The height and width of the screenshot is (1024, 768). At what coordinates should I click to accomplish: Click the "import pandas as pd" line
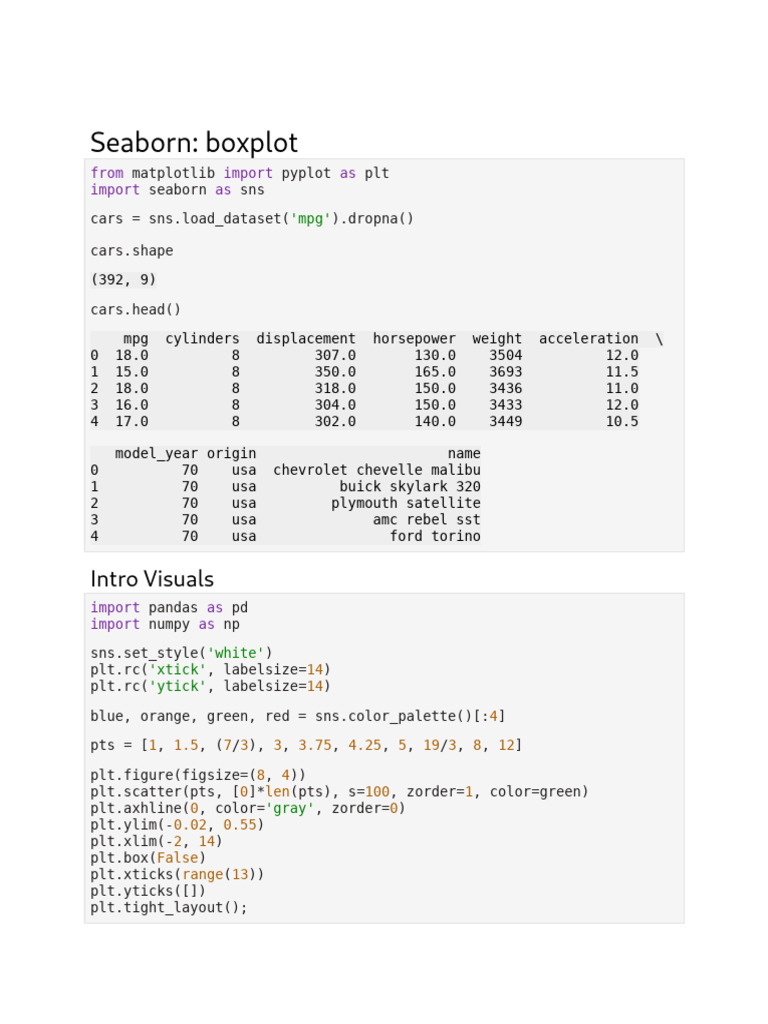[168, 607]
